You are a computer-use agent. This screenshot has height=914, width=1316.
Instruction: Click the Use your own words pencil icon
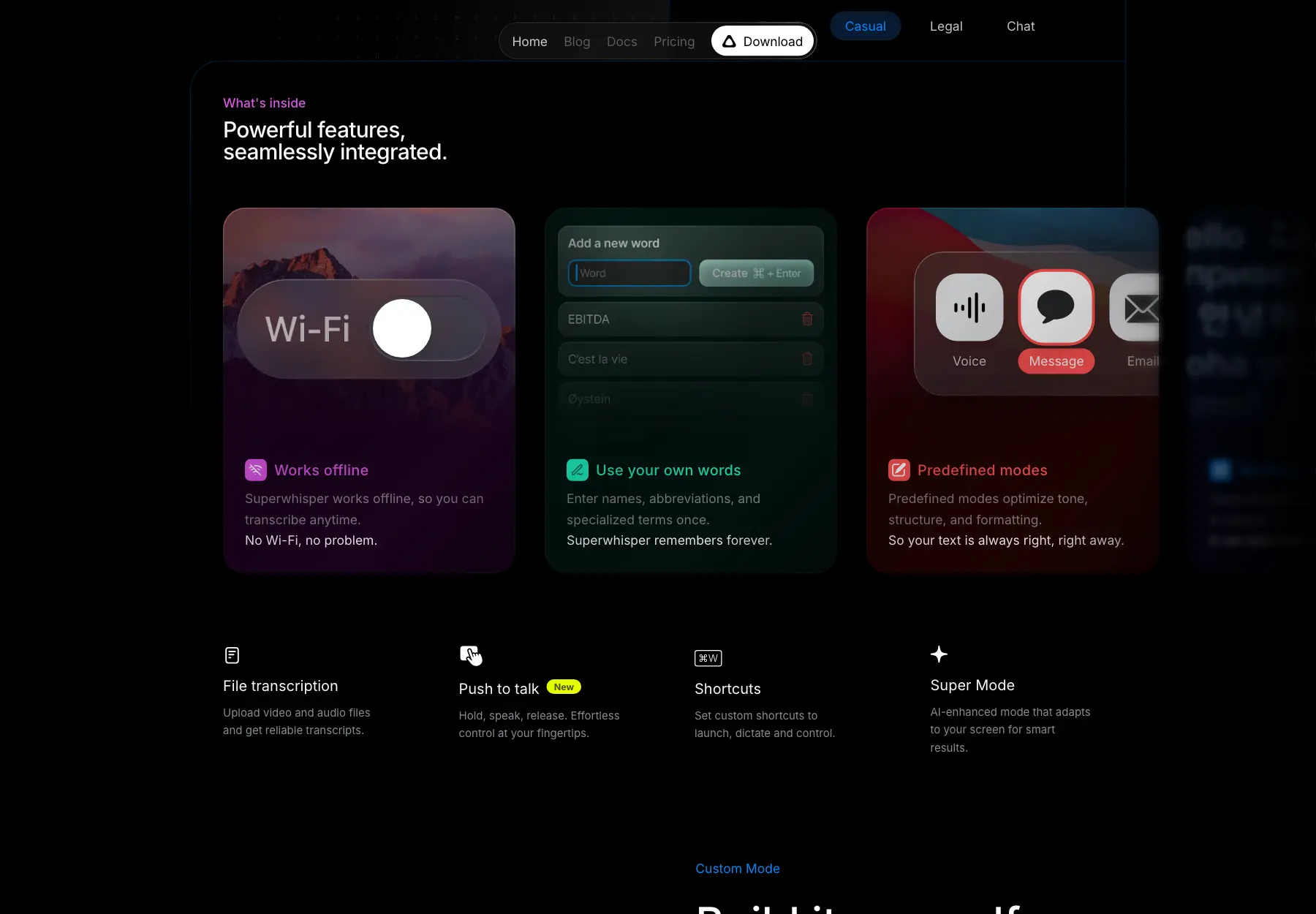[x=578, y=470]
